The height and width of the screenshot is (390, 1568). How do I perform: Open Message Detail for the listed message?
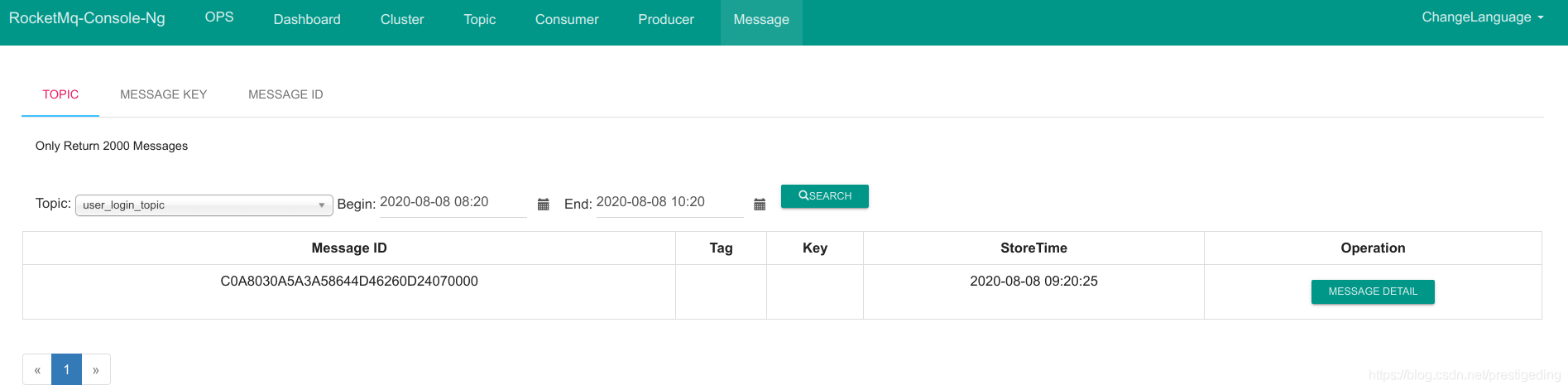[x=1372, y=291]
